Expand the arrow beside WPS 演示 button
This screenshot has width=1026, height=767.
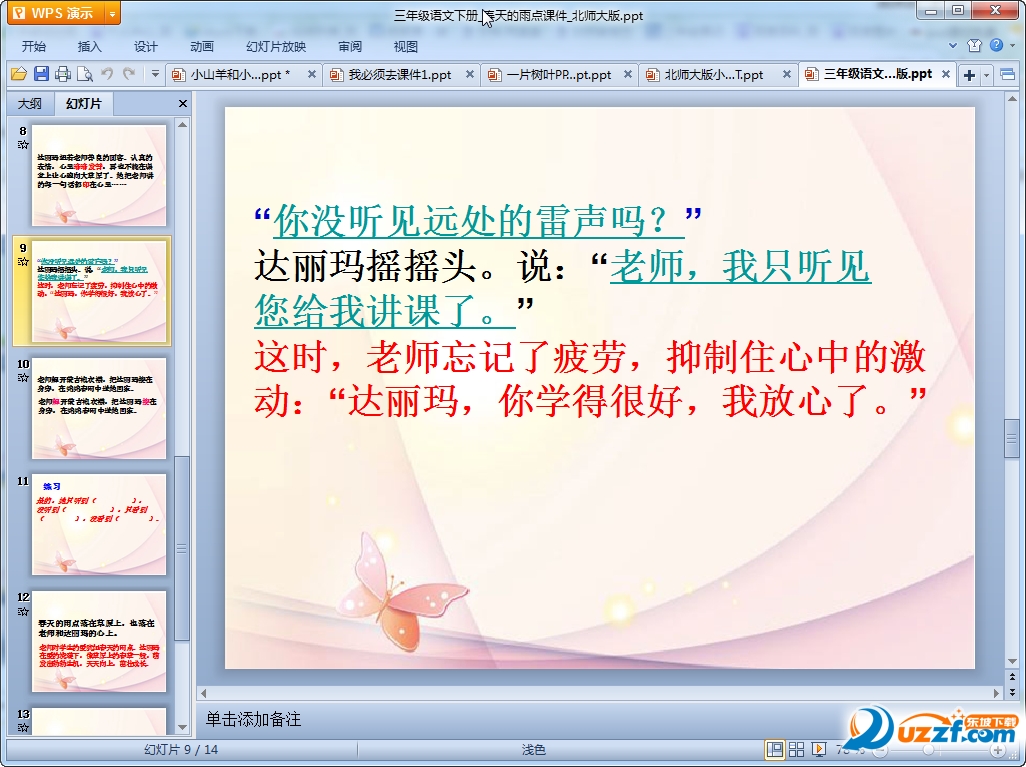tap(113, 13)
